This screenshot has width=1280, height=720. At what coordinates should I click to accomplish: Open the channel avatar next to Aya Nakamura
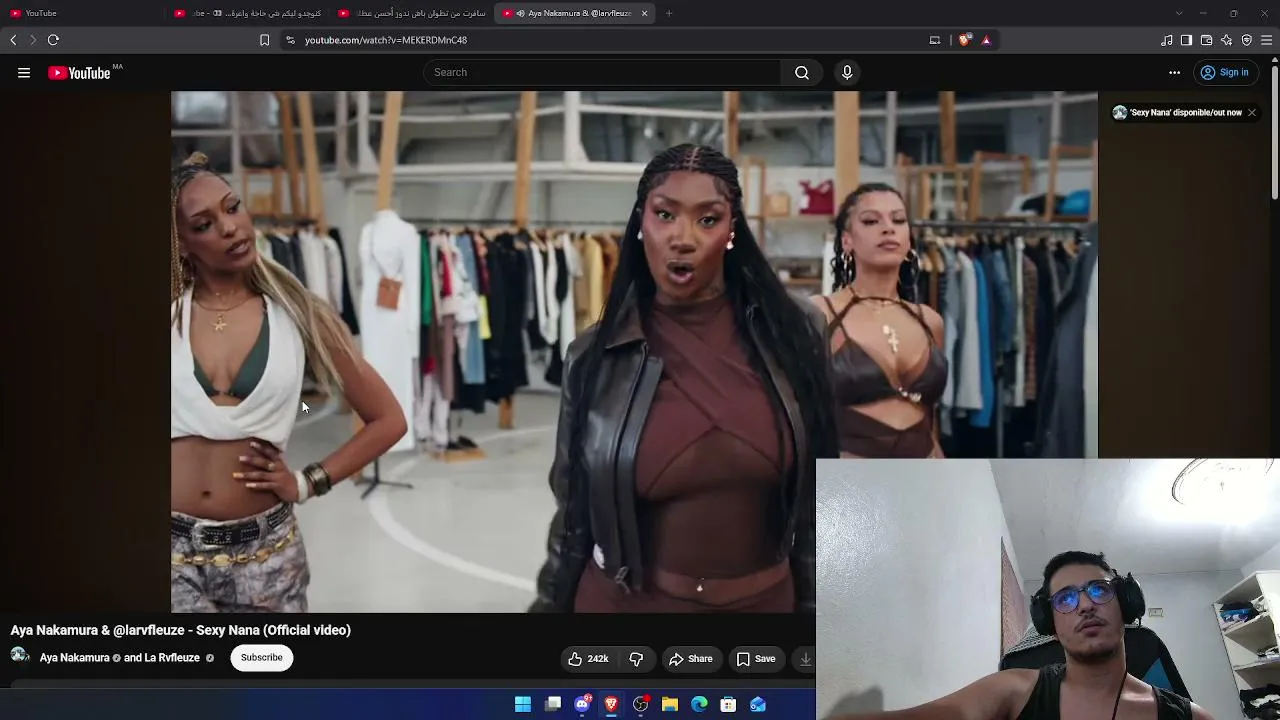[x=20, y=656]
